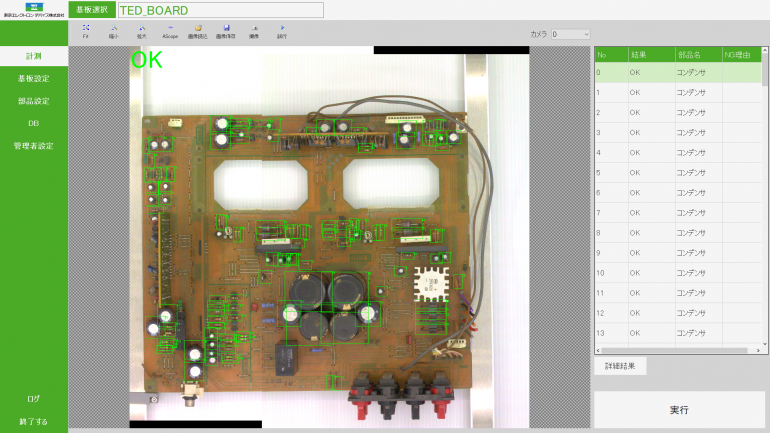The width and height of the screenshot is (770, 433).
Task: Click the table scroll-right arrow
Action: pos(758,351)
